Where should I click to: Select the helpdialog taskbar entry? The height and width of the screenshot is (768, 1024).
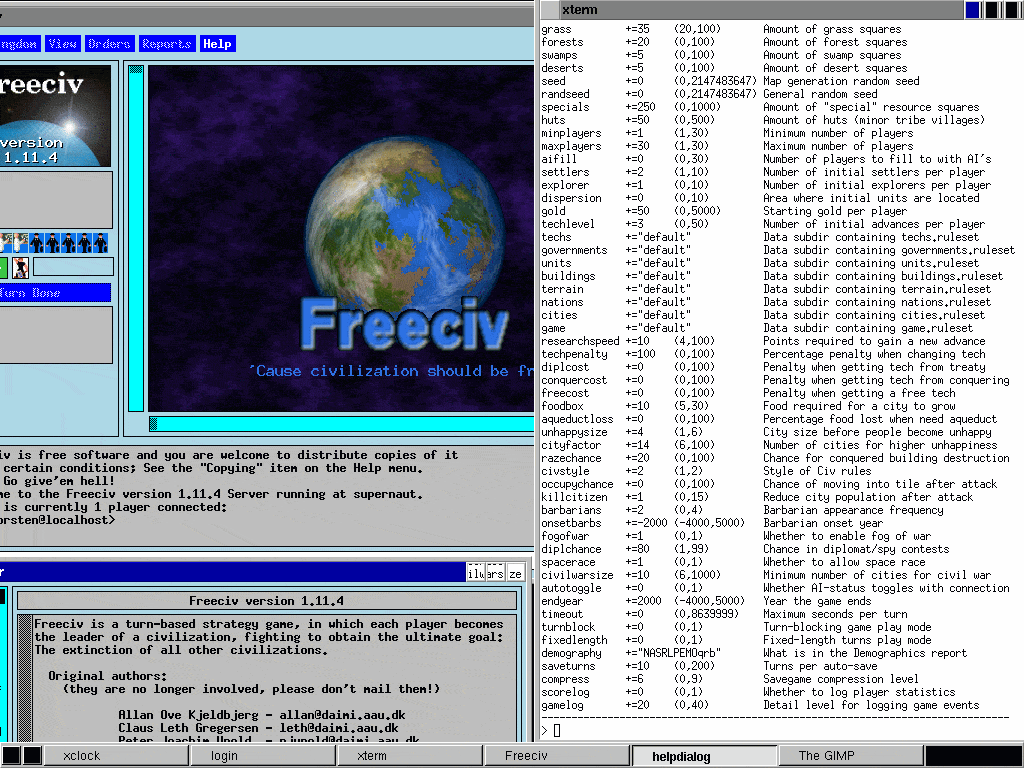click(680, 756)
